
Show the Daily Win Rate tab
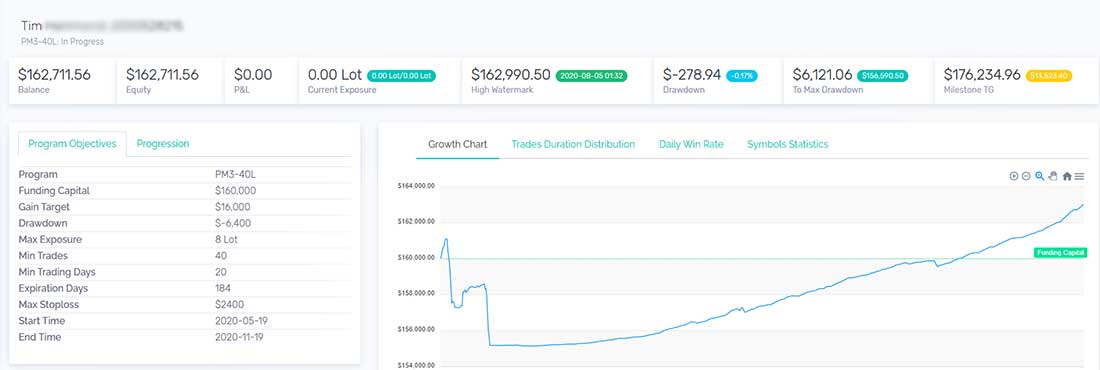(x=691, y=144)
